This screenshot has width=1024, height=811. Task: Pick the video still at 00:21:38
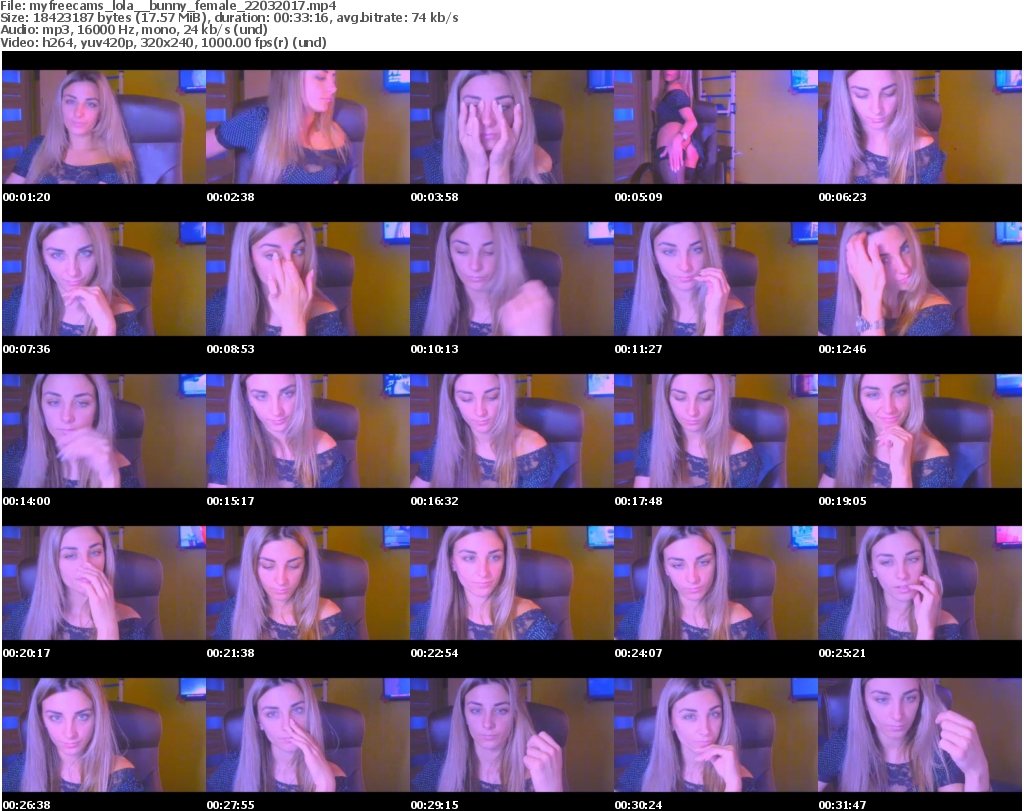point(308,582)
